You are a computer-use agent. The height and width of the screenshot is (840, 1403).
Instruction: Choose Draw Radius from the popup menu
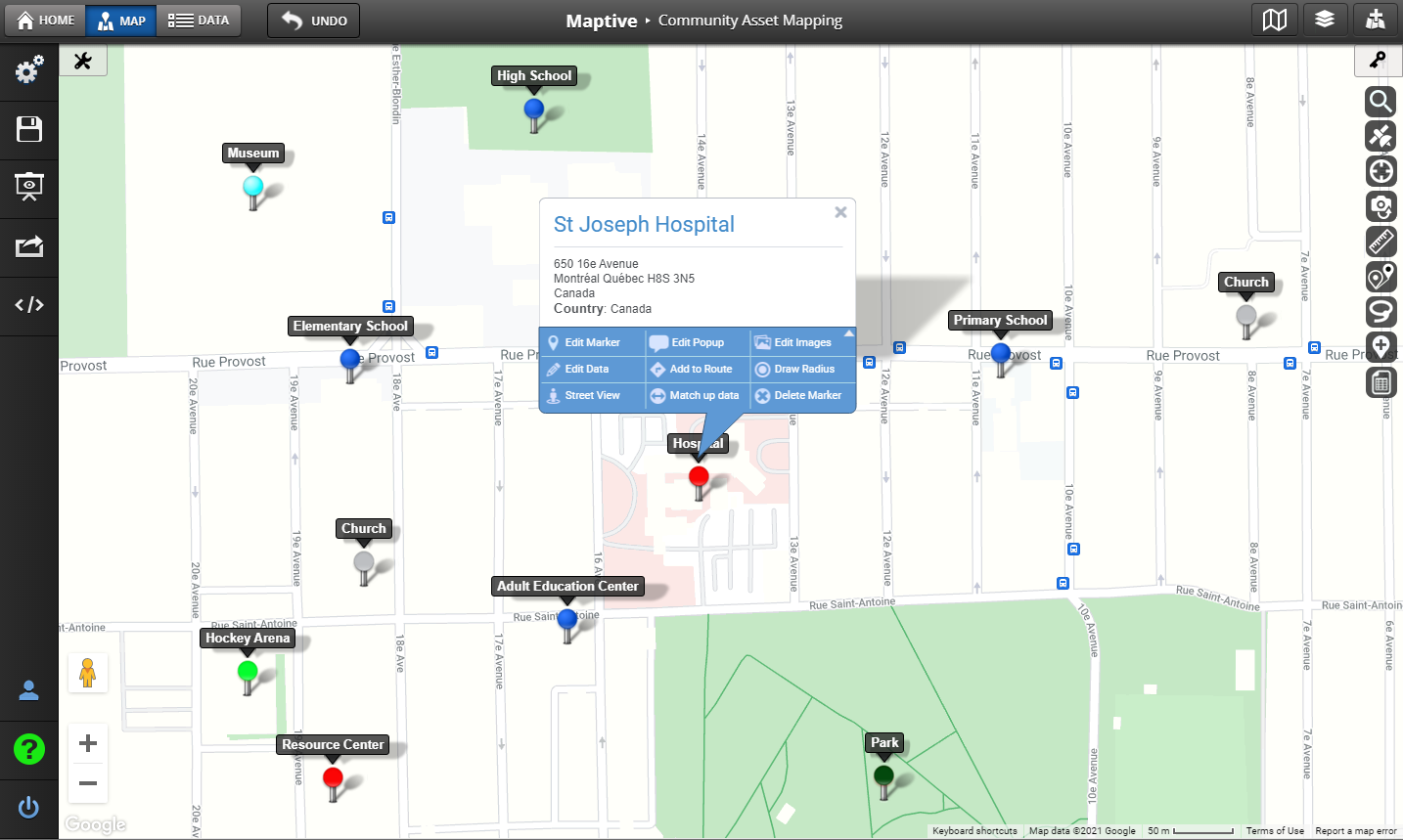[x=803, y=370]
